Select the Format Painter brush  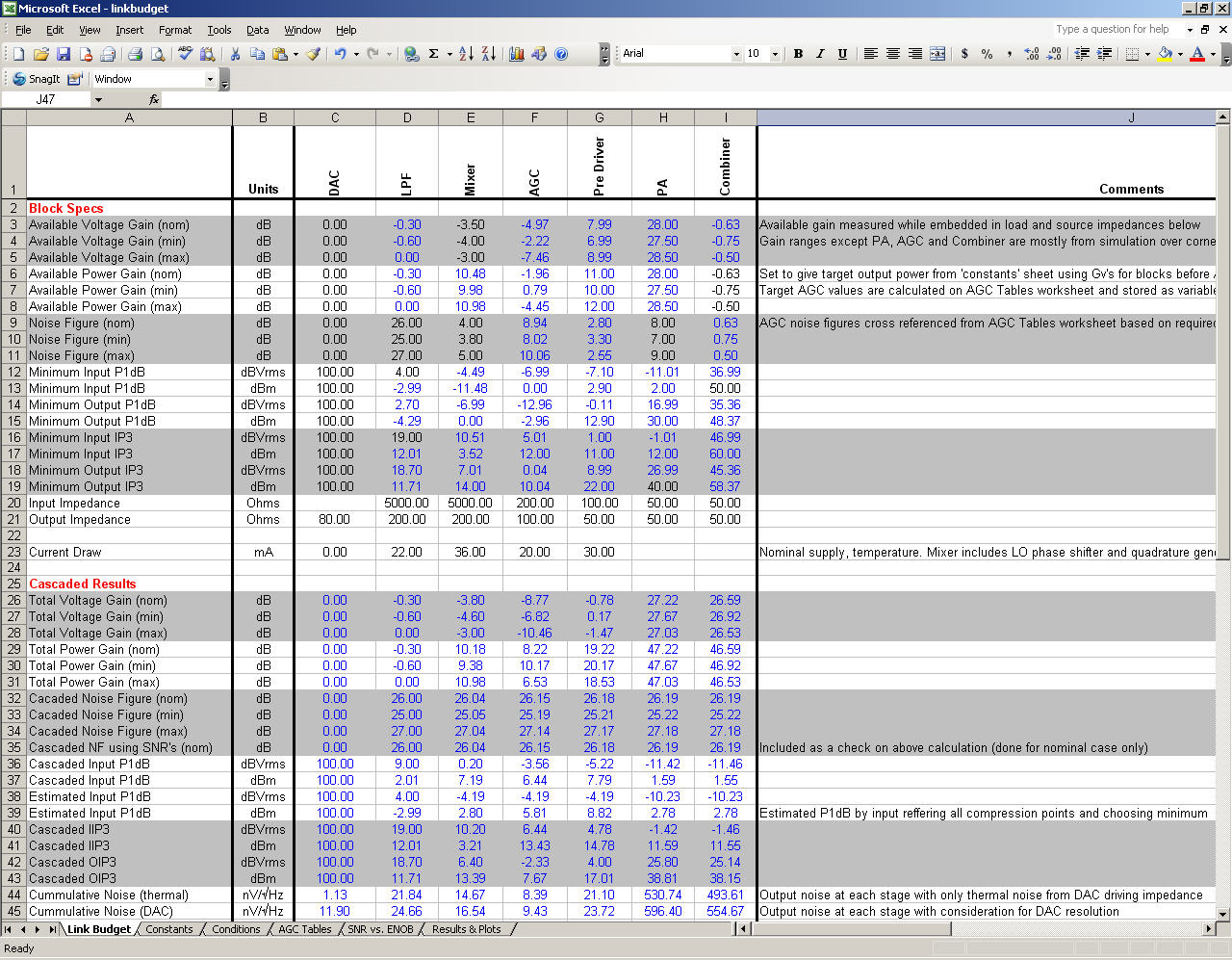314,54
